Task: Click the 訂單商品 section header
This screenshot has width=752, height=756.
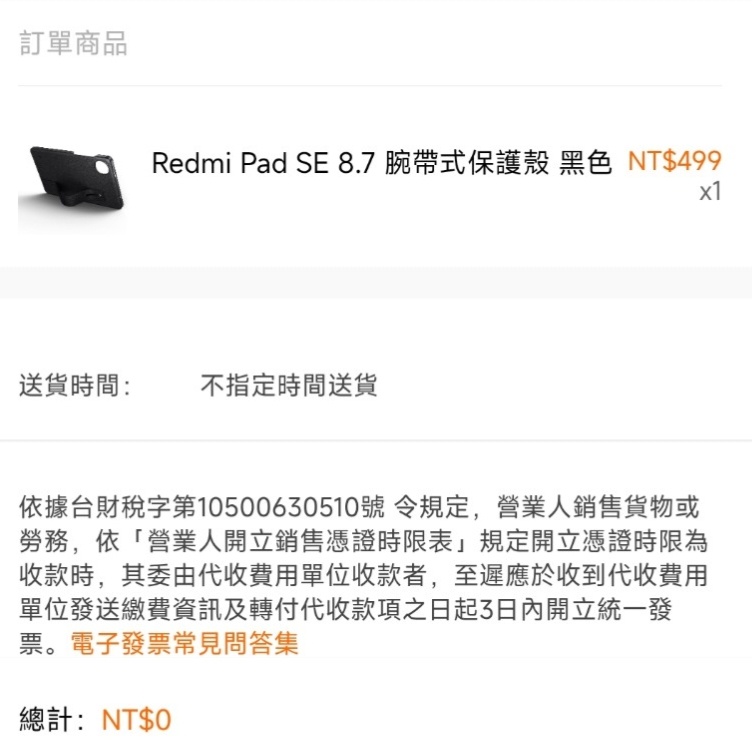Action: (x=73, y=43)
